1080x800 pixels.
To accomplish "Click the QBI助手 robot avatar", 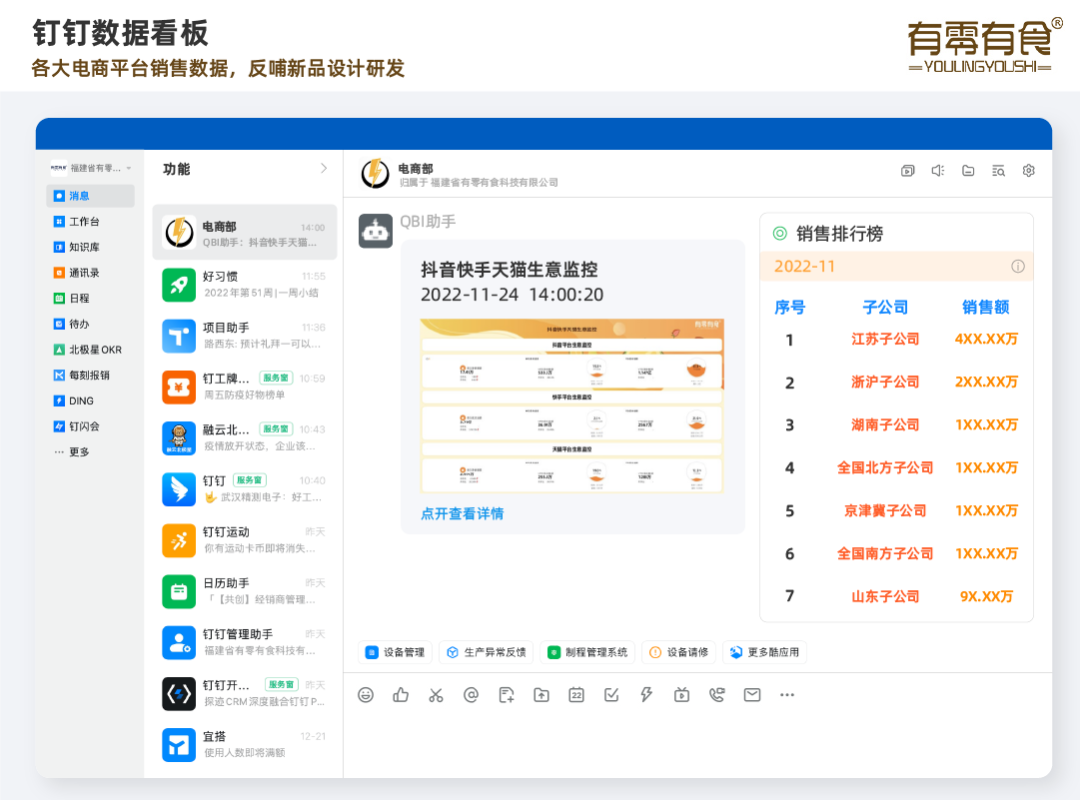I will tap(375, 232).
